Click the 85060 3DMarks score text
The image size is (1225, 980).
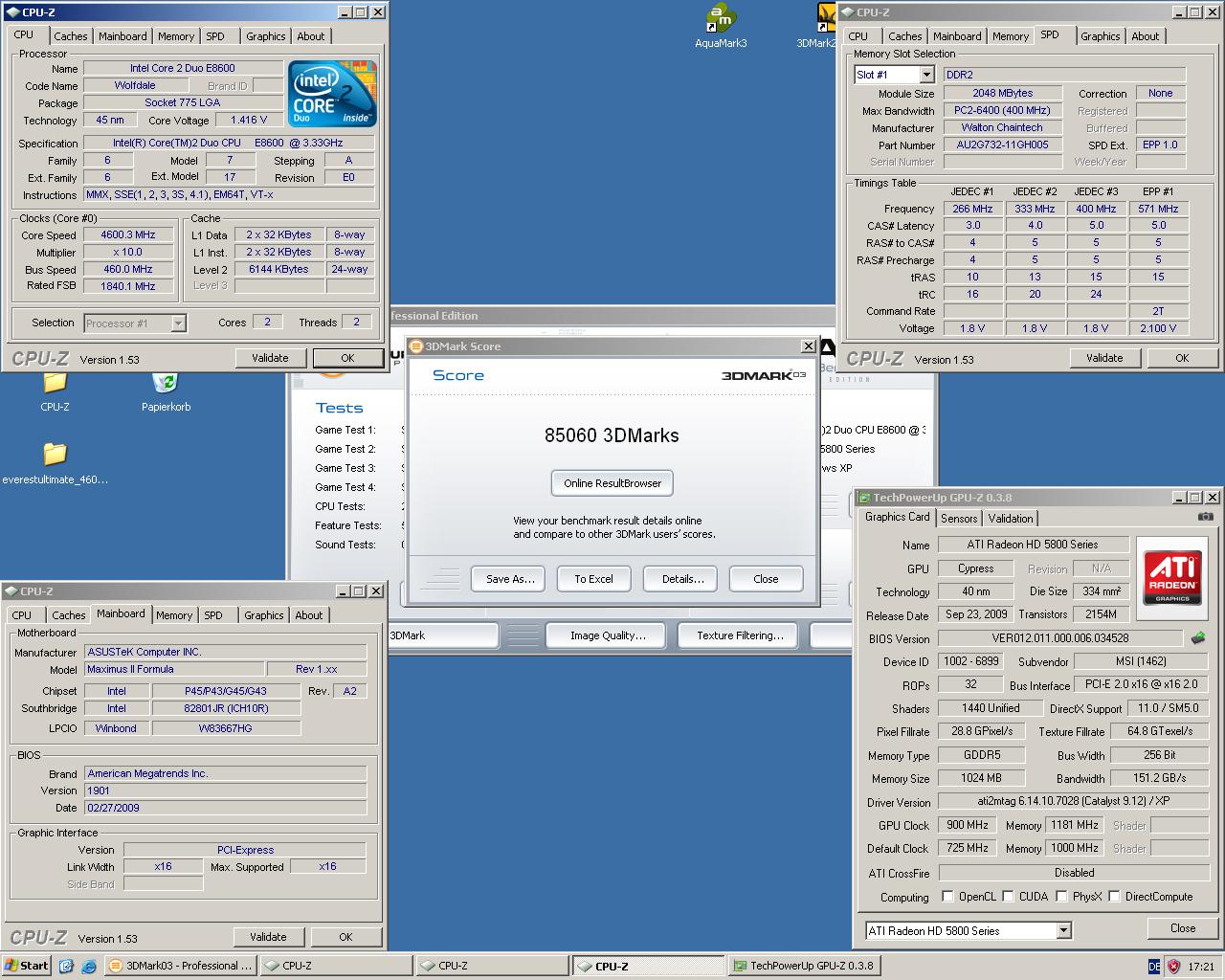[x=612, y=435]
